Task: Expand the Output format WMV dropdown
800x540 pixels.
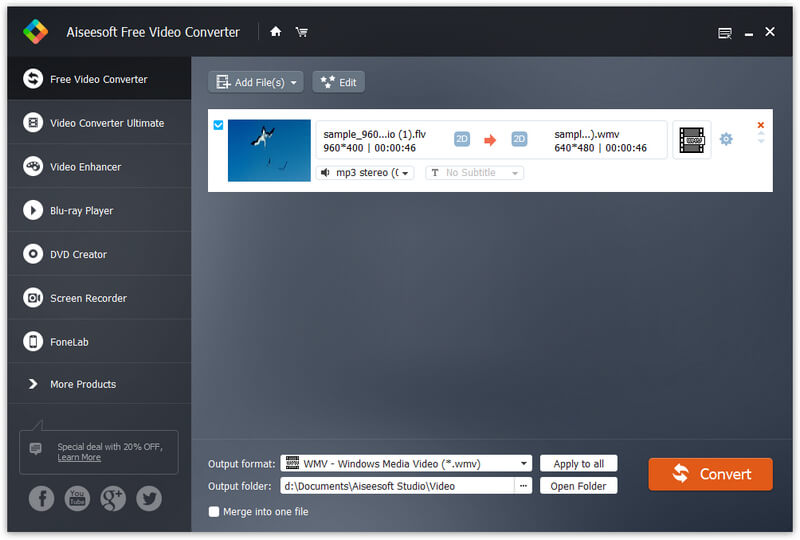Action: tap(525, 463)
